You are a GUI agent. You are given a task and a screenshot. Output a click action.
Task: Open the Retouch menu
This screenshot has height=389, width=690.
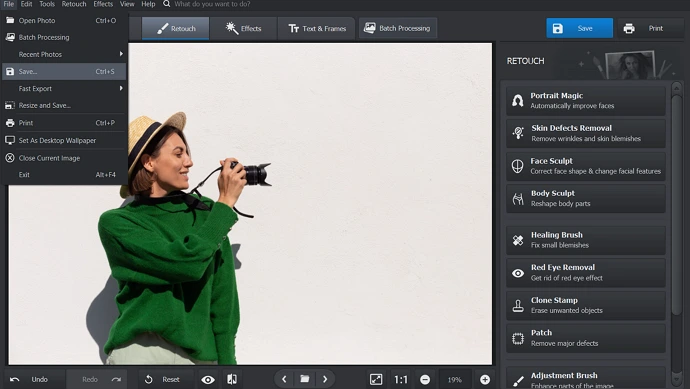tap(73, 4)
